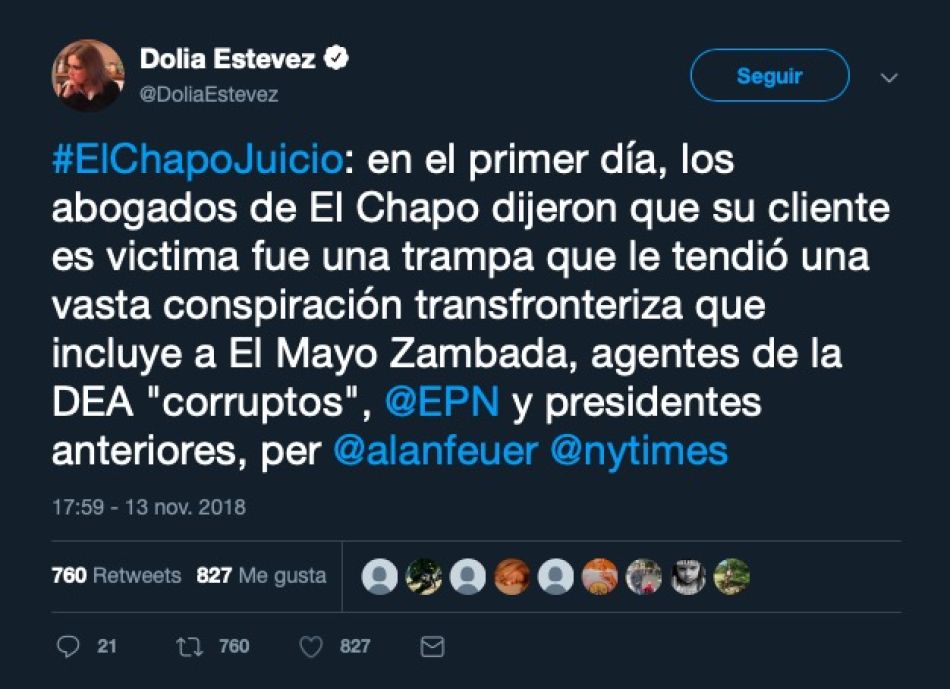950x689 pixels.
Task: Visit the @alanfeuer mentioned profile
Action: click(436, 452)
